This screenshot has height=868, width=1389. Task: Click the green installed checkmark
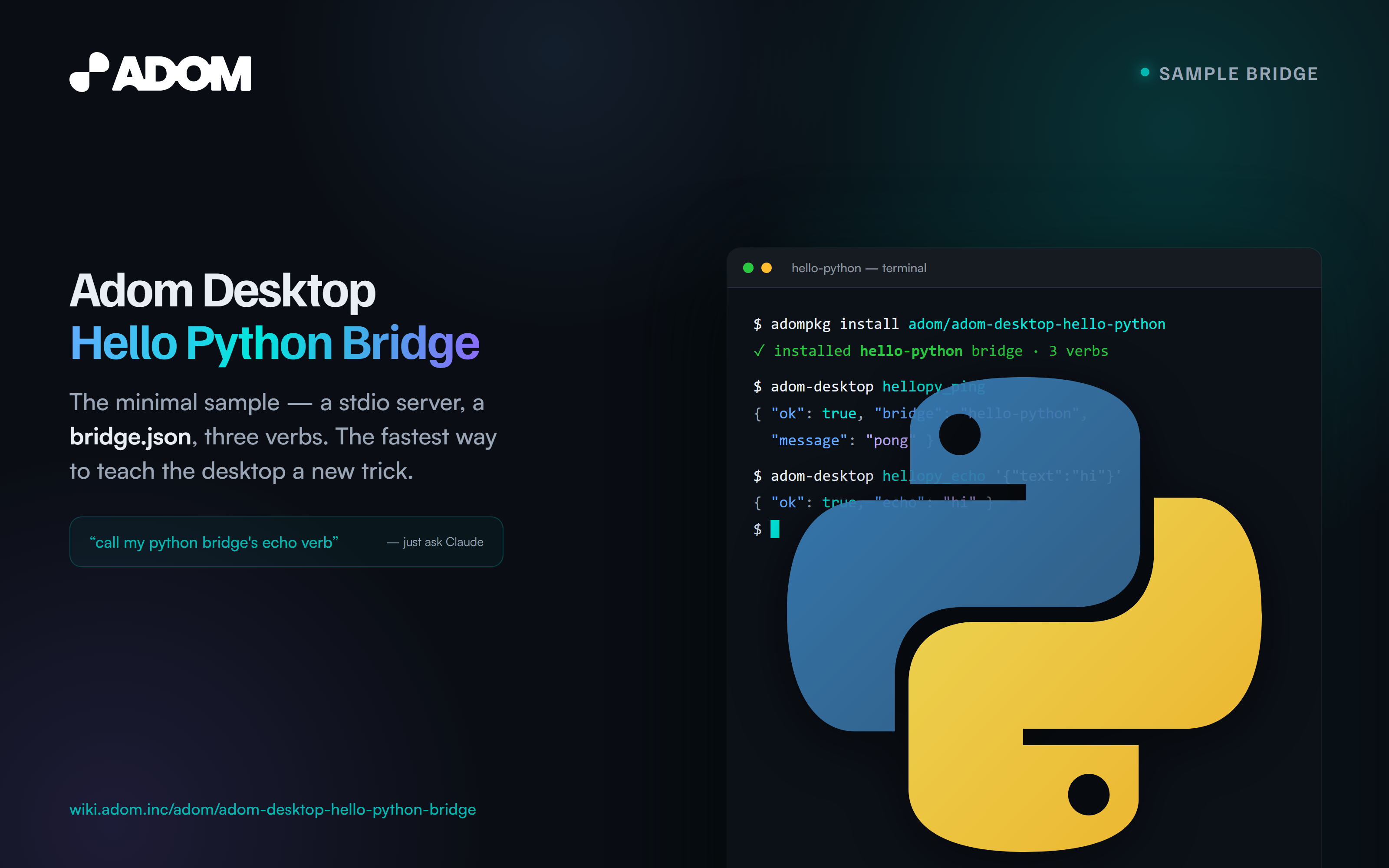coord(759,351)
